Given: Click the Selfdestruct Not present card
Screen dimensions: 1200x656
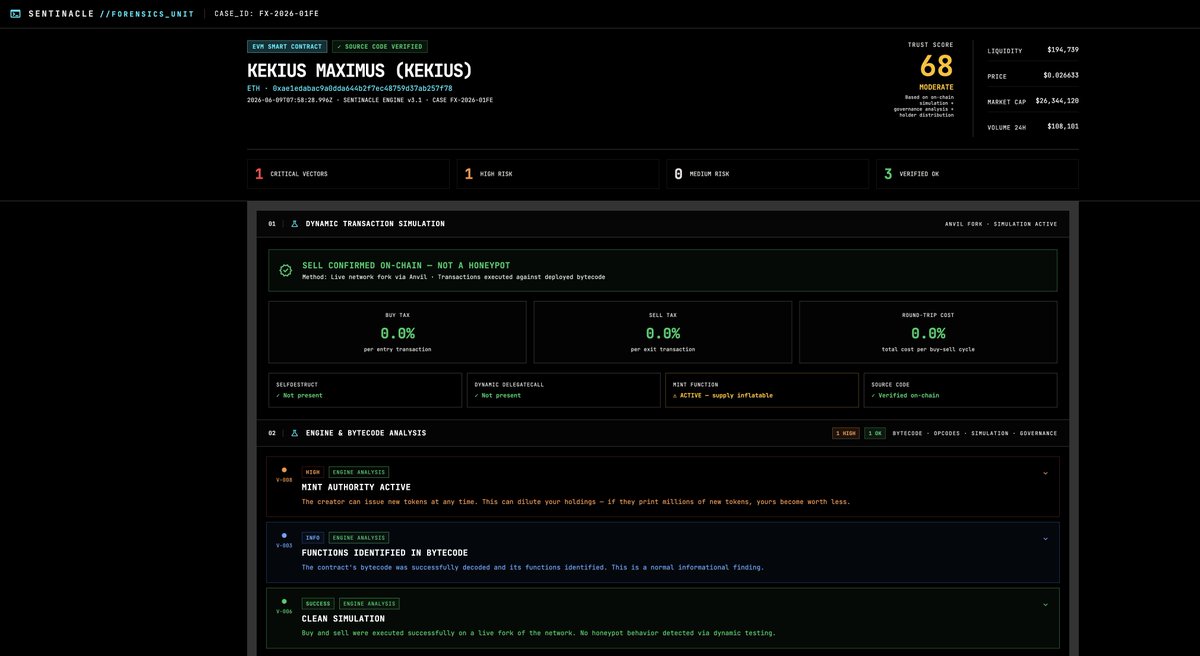Looking at the screenshot, I should 365,390.
